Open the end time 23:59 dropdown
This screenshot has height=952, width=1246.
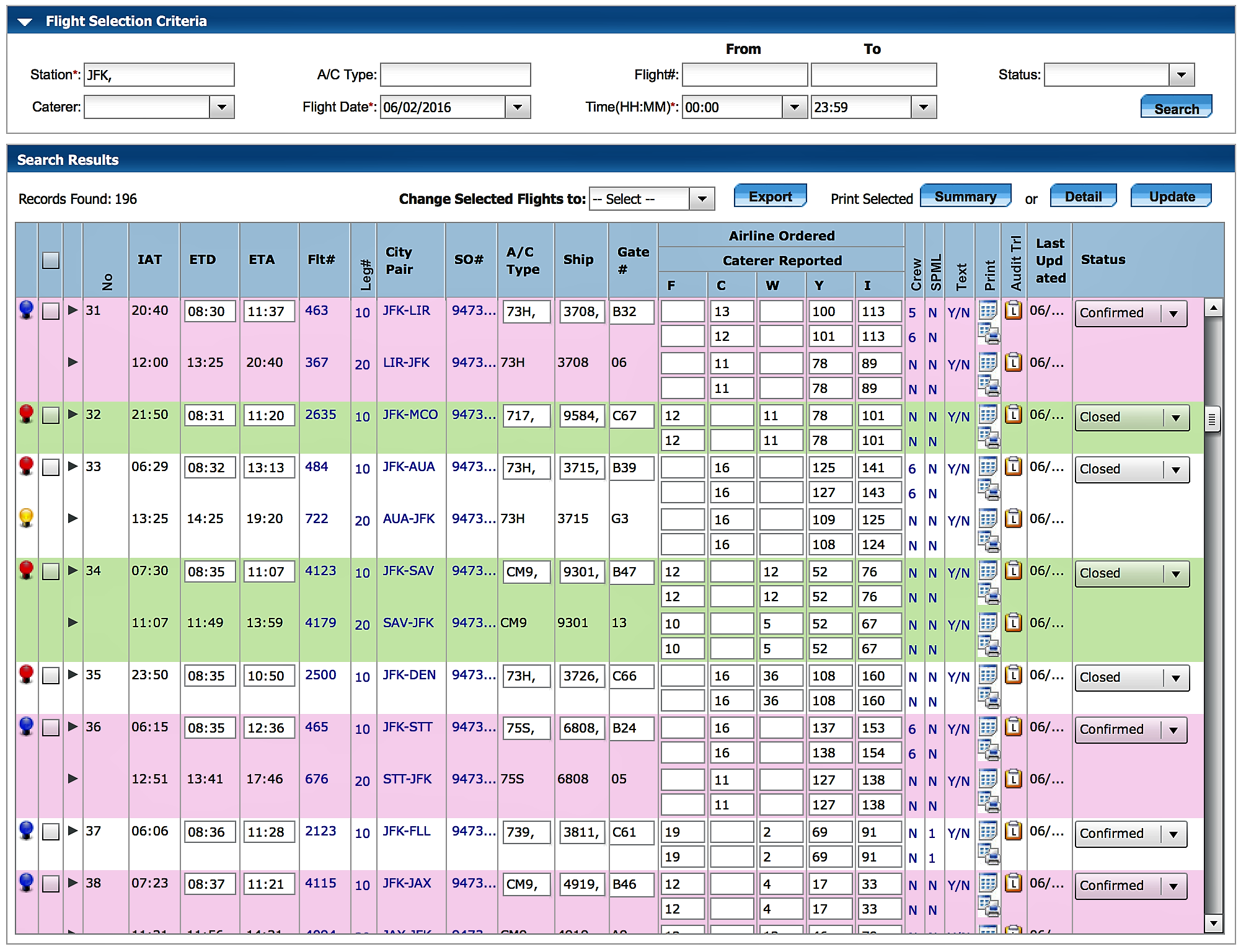[x=924, y=107]
